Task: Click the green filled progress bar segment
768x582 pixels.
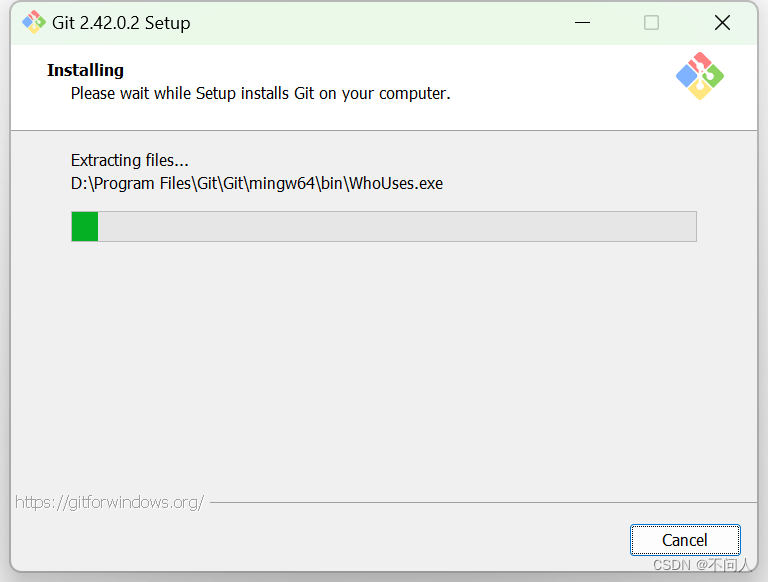Action: pos(85,226)
